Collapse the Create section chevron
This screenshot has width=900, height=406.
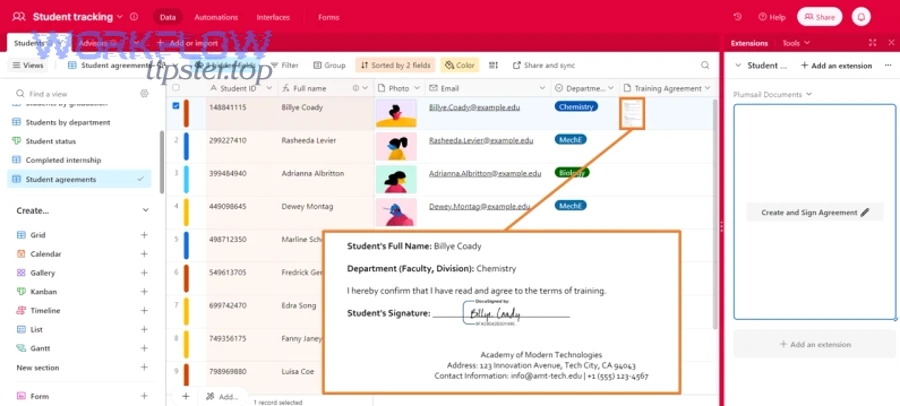[145, 211]
